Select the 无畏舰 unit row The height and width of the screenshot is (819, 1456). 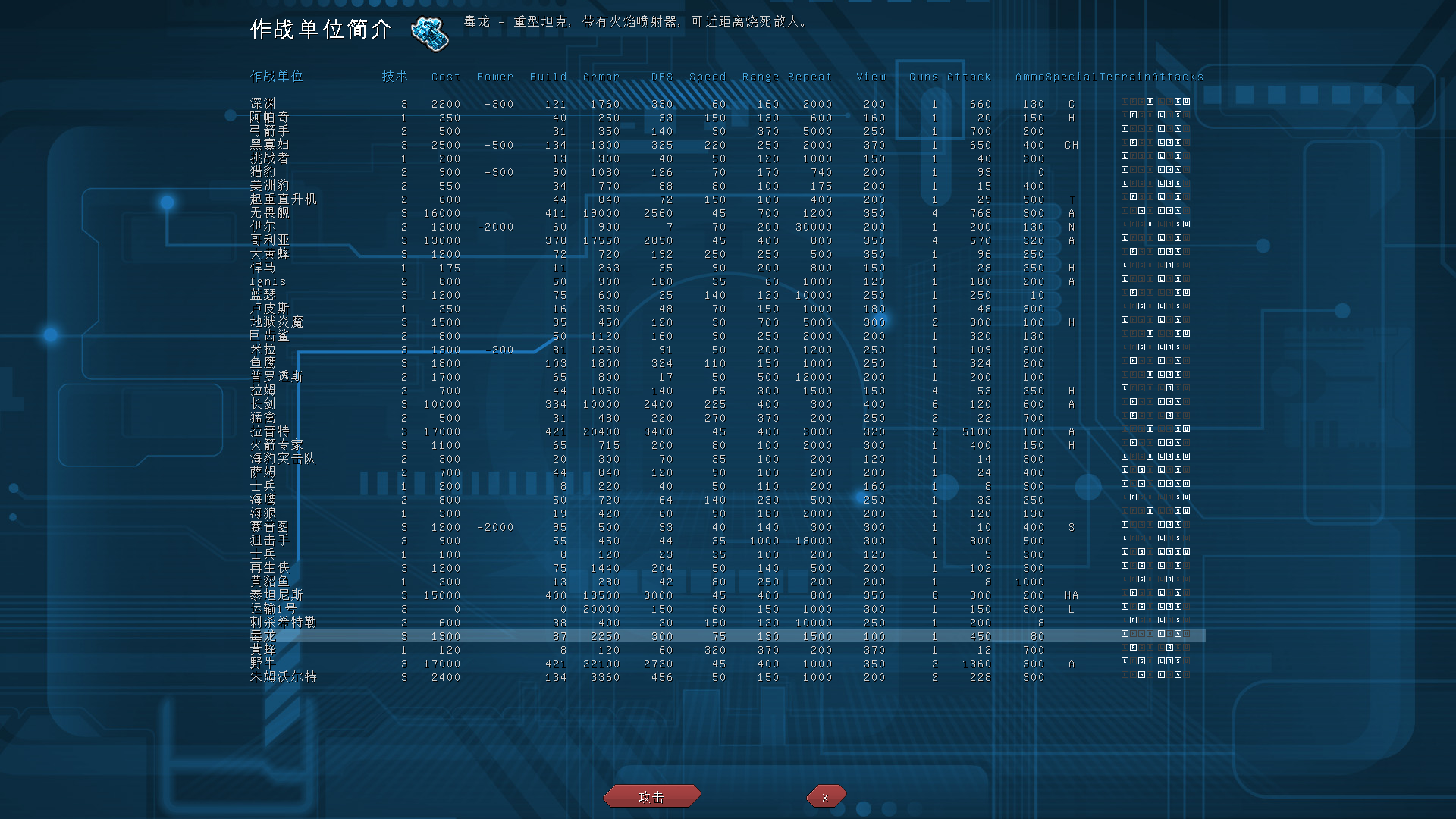pyautogui.click(x=727, y=213)
